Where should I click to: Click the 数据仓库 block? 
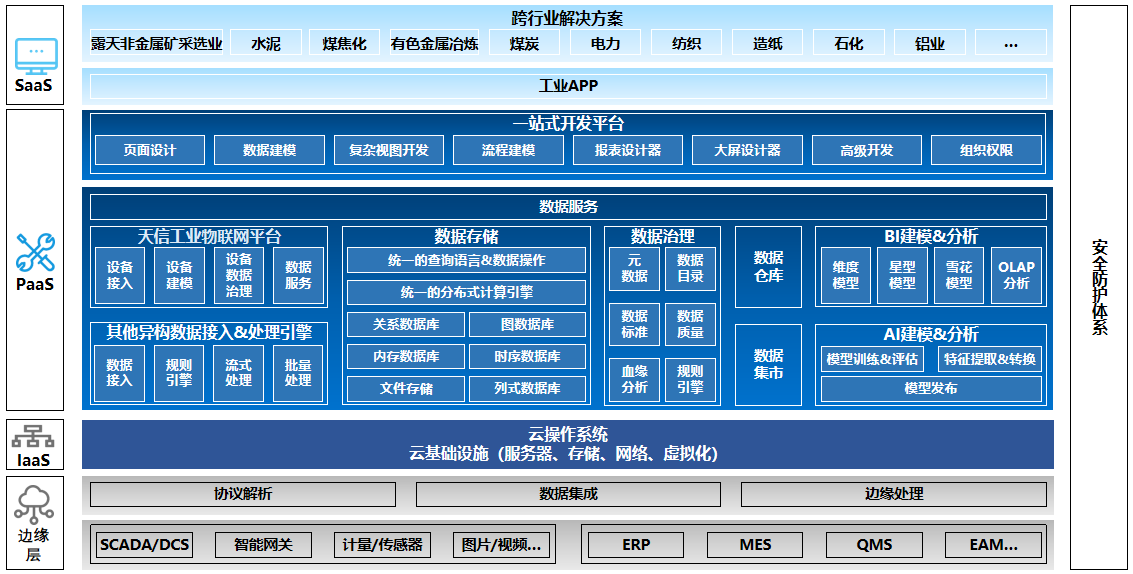coord(768,267)
